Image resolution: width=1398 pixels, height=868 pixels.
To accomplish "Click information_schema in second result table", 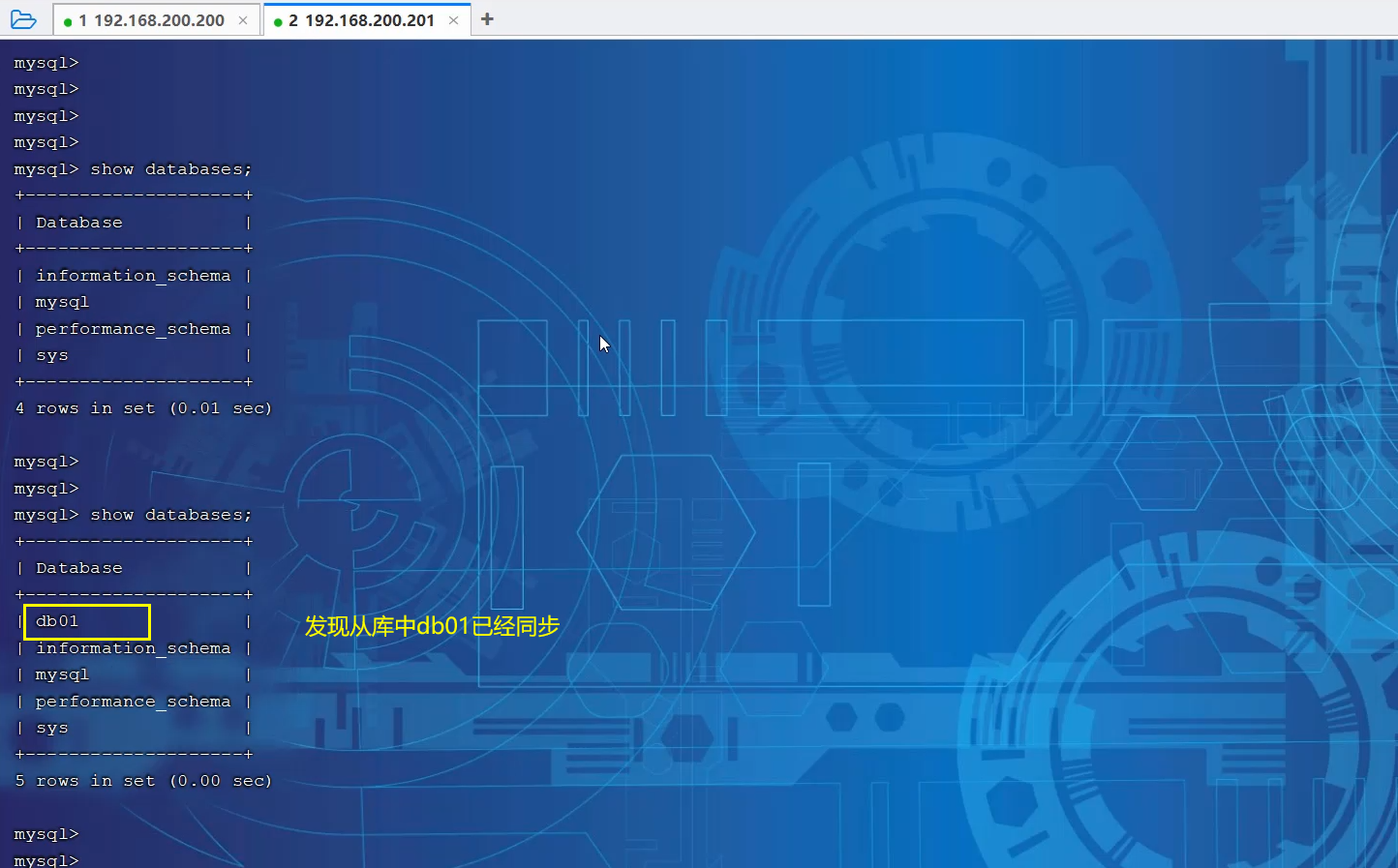I will 134,648.
